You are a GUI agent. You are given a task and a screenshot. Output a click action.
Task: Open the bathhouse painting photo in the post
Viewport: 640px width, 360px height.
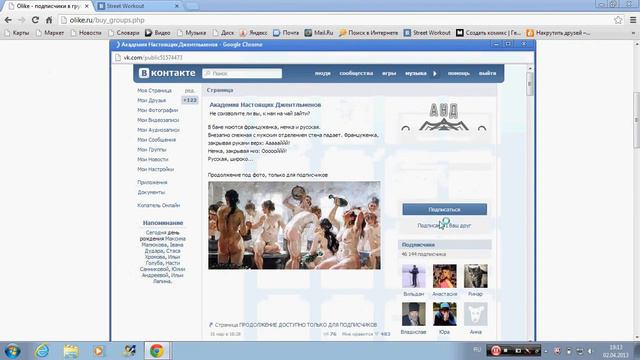[294, 225]
